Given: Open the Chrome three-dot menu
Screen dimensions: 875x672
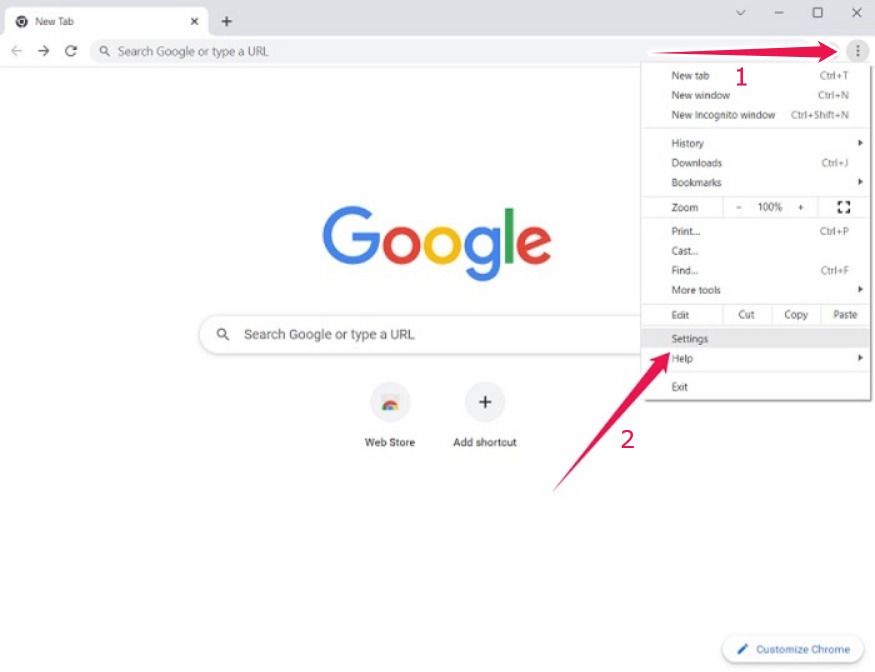Looking at the screenshot, I should pyautogui.click(x=858, y=50).
